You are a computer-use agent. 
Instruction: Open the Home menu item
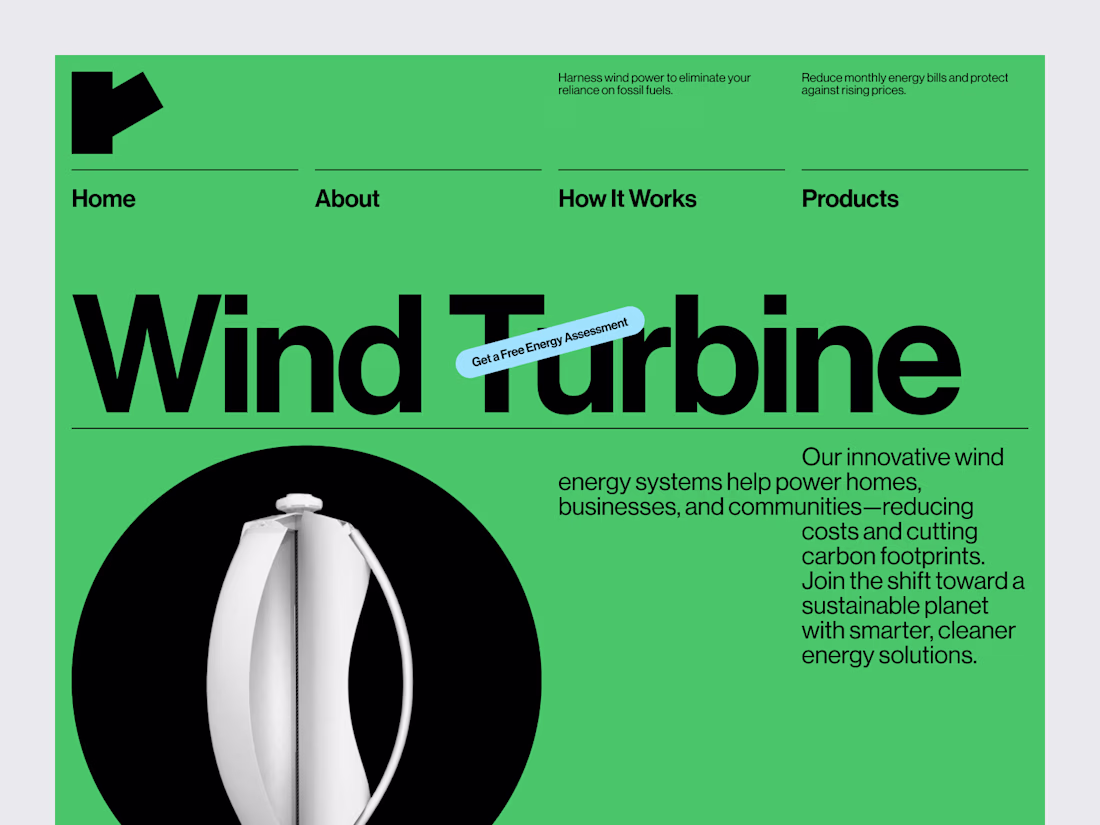point(103,199)
